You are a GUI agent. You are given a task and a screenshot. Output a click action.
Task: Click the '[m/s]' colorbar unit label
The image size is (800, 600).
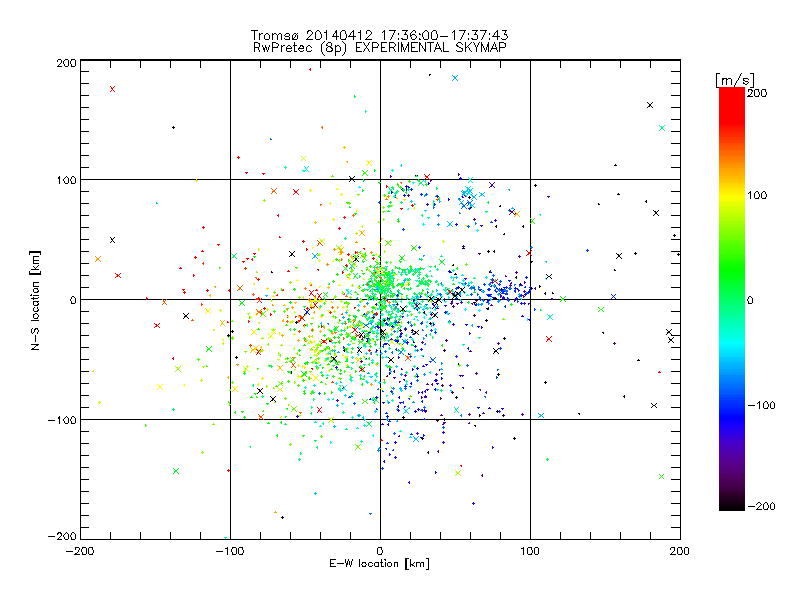point(735,80)
